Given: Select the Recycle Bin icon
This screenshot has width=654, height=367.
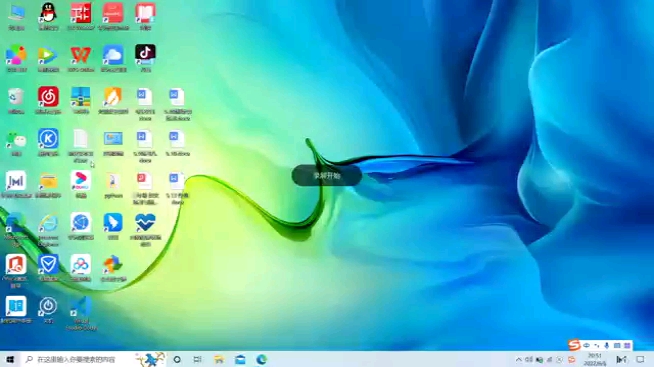Looking at the screenshot, I should click(16, 100).
